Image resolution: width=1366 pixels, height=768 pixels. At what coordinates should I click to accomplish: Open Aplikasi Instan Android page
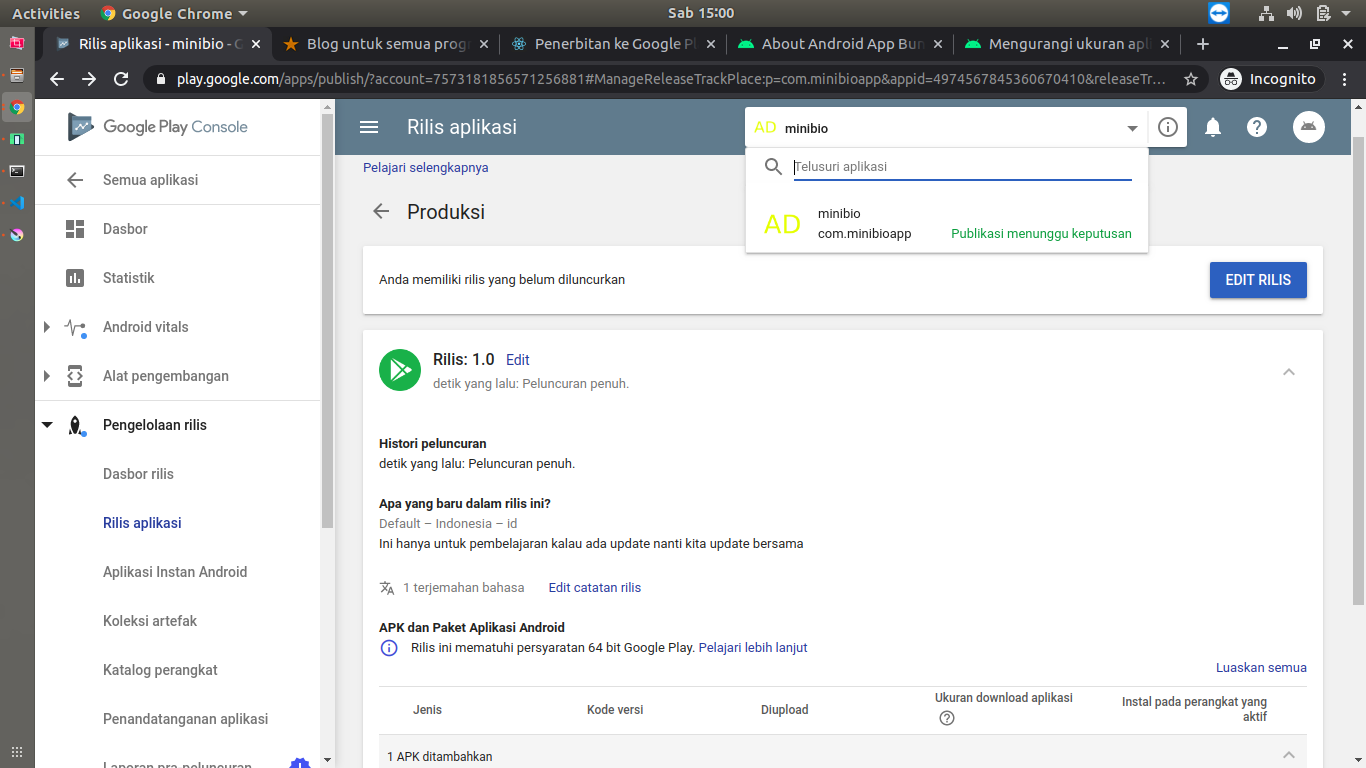pyautogui.click(x=175, y=572)
